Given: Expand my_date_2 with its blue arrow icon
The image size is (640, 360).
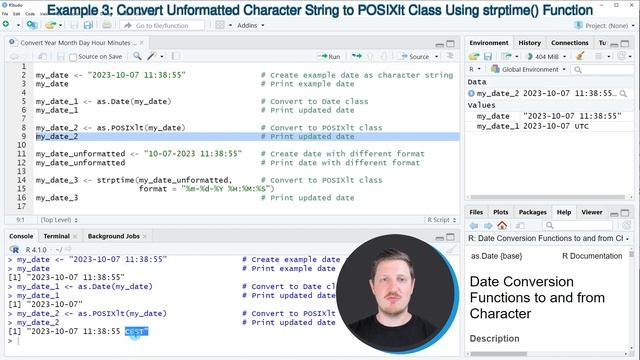Looking at the screenshot, I should pyautogui.click(x=471, y=93).
